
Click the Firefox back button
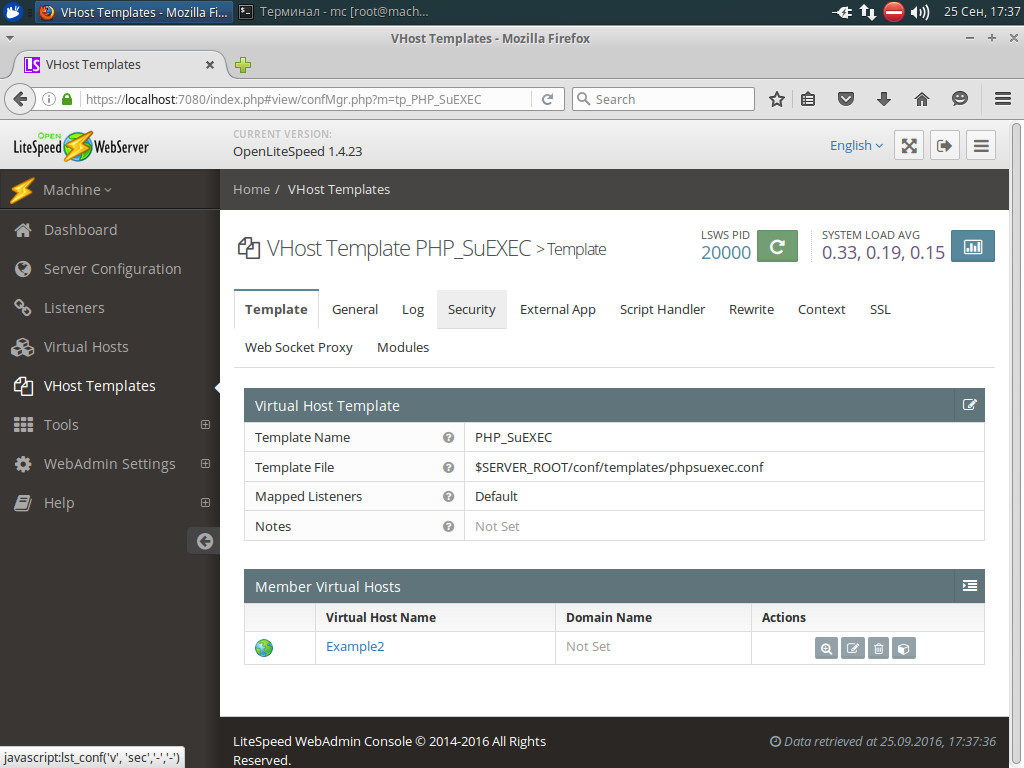tap(20, 99)
